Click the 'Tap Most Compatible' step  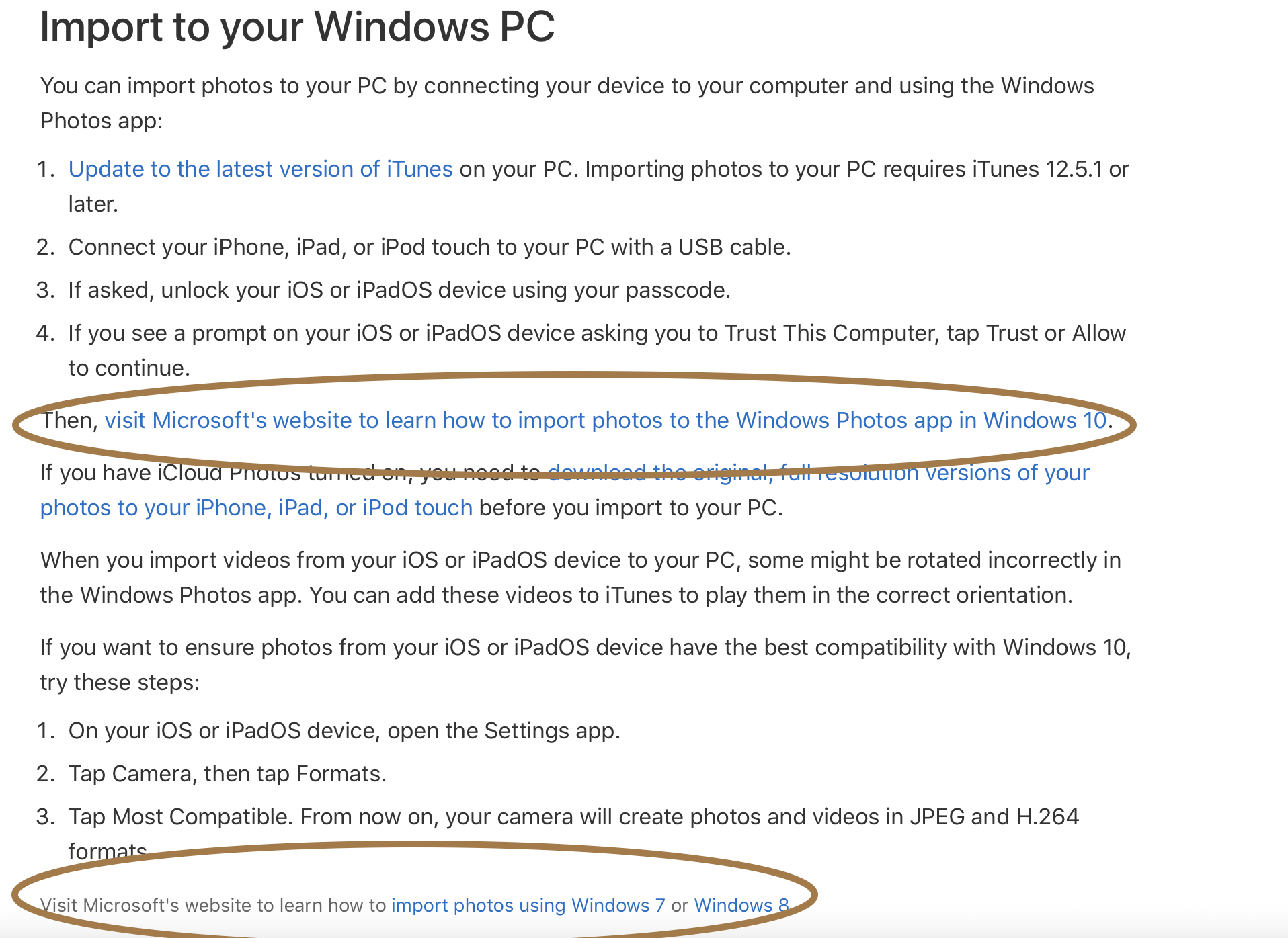tap(573, 817)
